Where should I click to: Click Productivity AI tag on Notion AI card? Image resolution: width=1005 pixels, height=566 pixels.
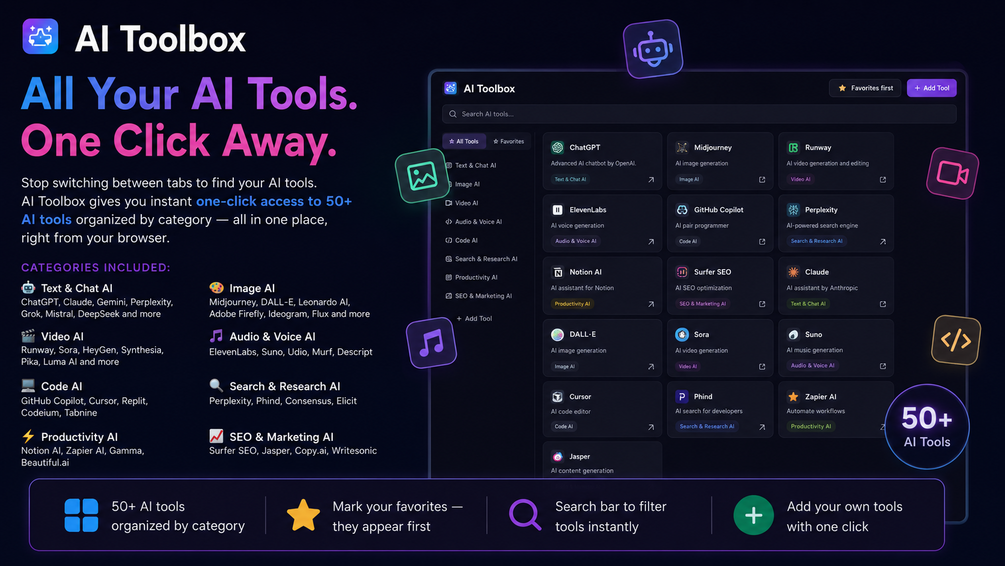click(572, 304)
